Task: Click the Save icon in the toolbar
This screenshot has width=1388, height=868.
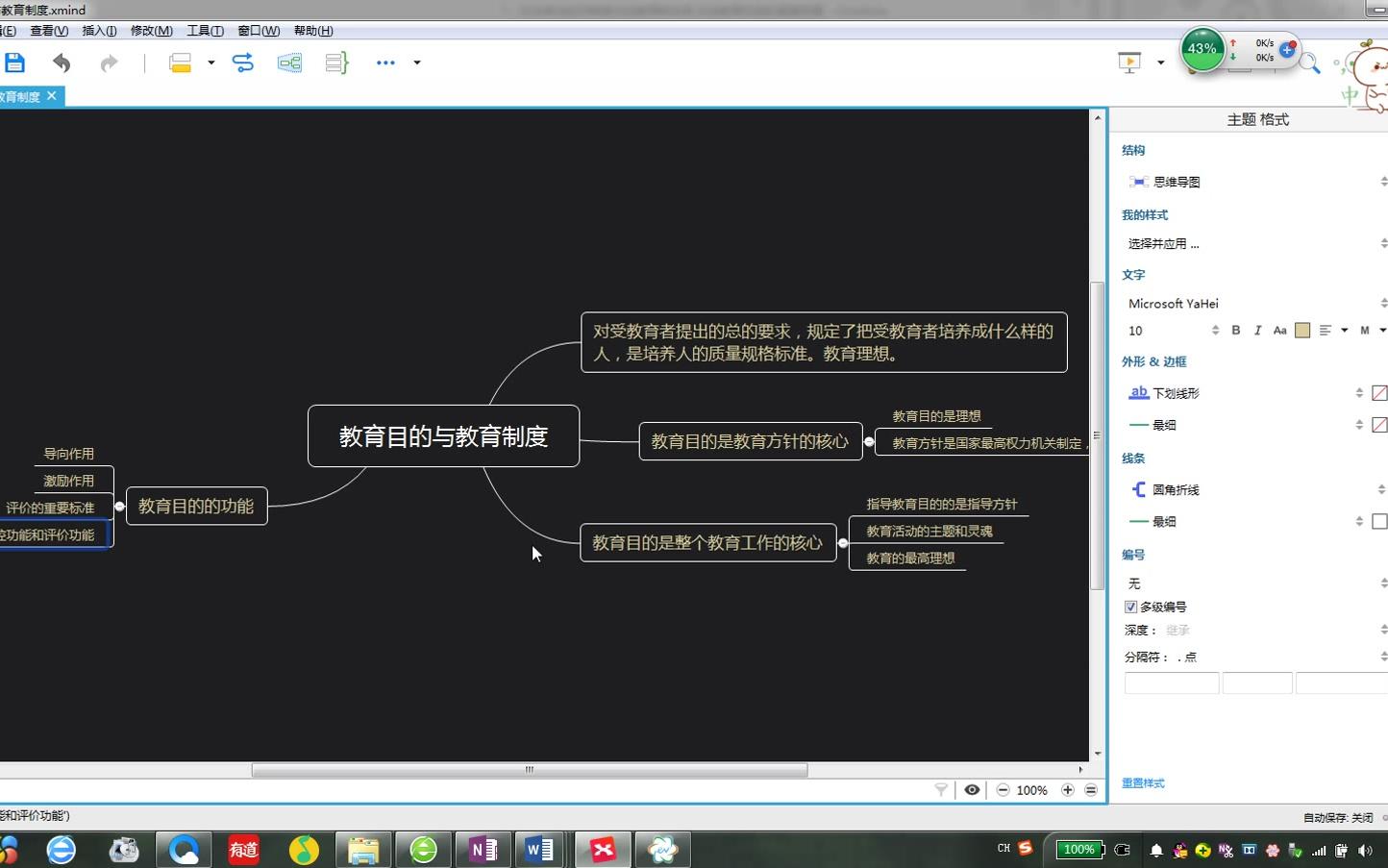Action: (13, 62)
